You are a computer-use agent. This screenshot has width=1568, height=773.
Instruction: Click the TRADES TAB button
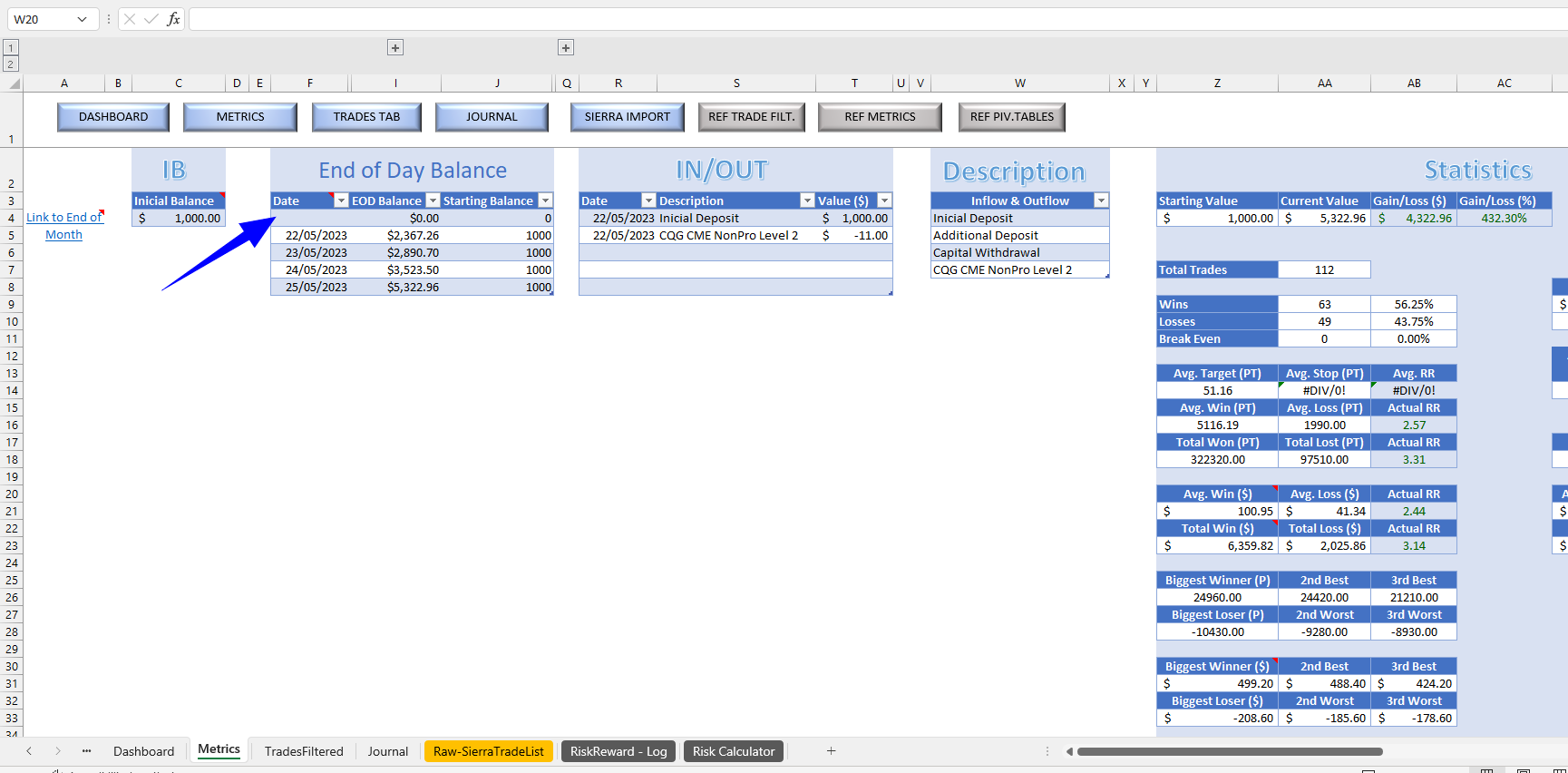tap(366, 117)
